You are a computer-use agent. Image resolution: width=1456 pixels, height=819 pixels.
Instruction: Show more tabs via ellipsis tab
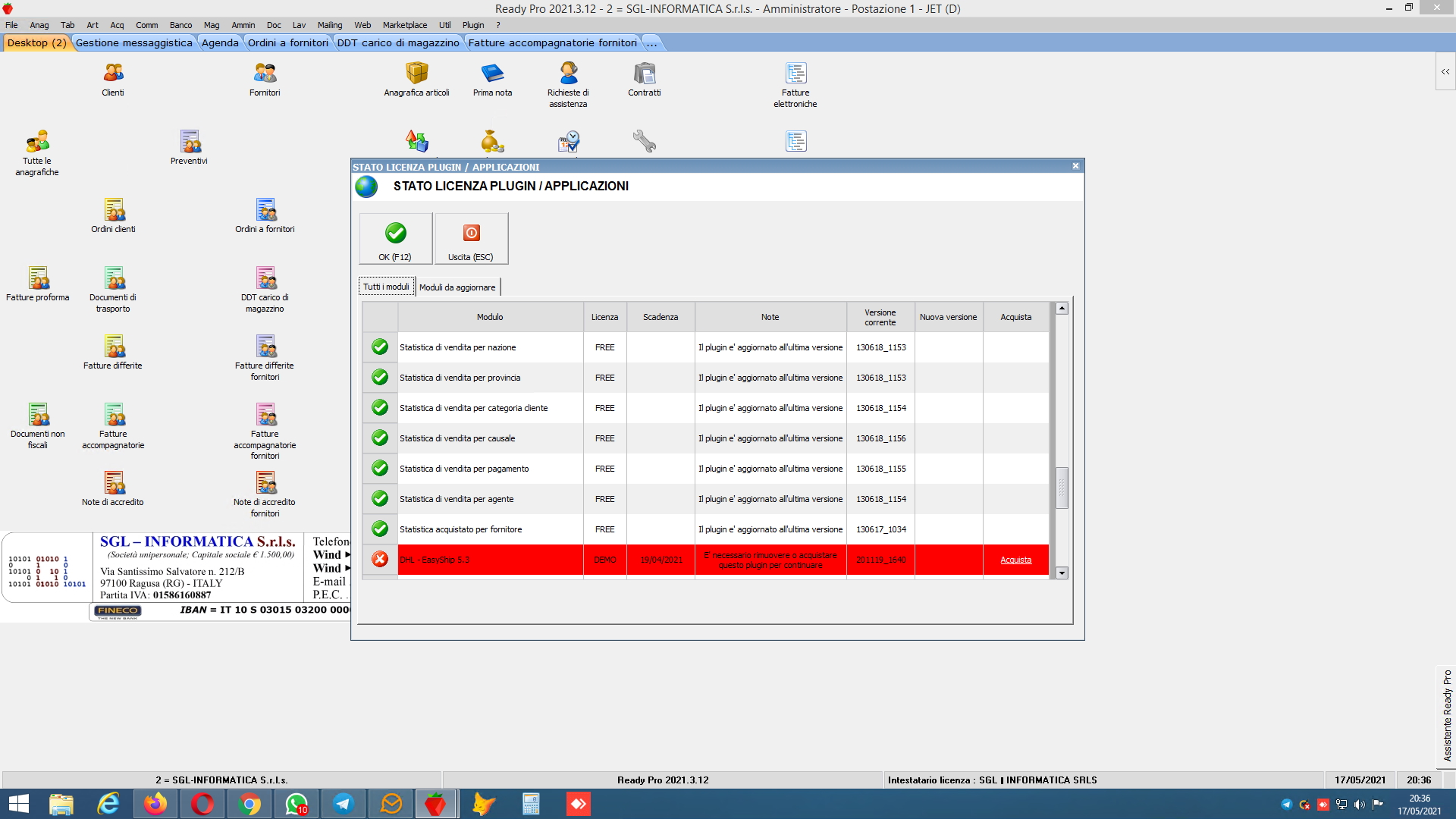click(651, 42)
